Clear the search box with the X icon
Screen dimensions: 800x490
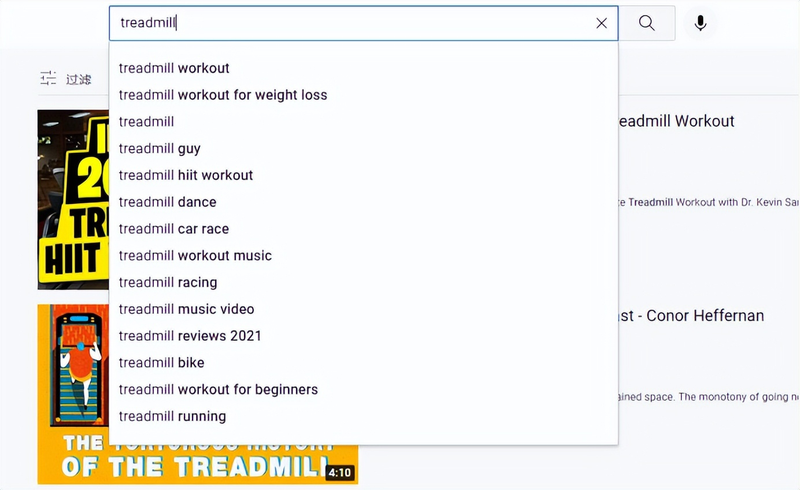pos(601,23)
